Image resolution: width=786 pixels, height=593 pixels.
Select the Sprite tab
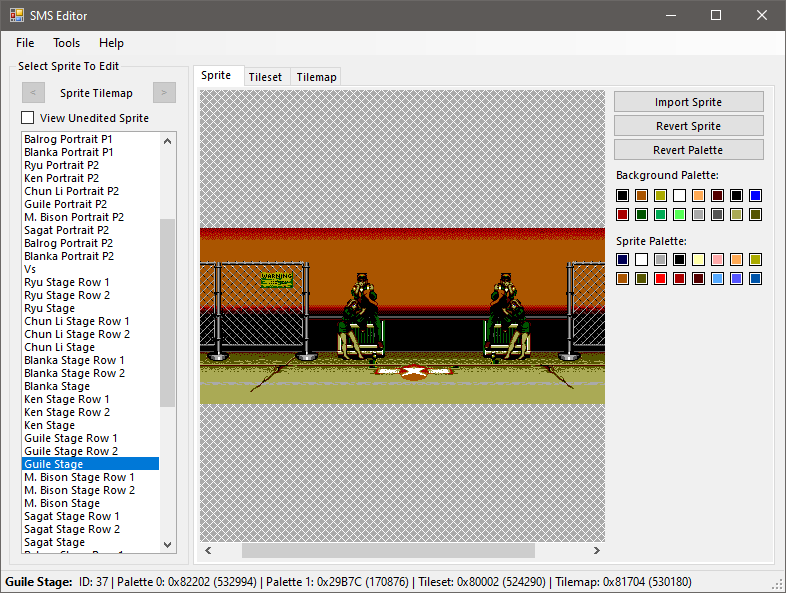click(x=217, y=75)
